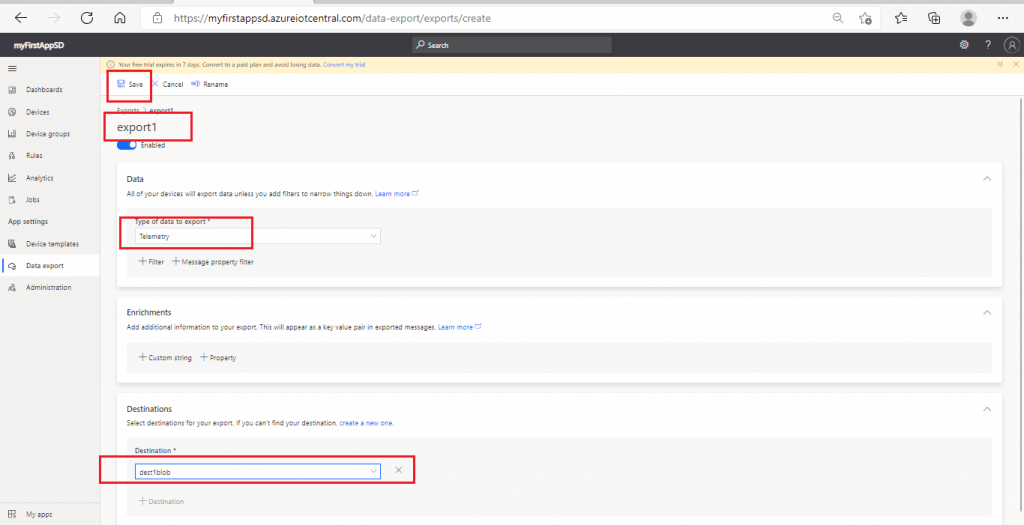This screenshot has width=1024, height=525.
Task: Add a Property enrichment
Action: (x=218, y=358)
